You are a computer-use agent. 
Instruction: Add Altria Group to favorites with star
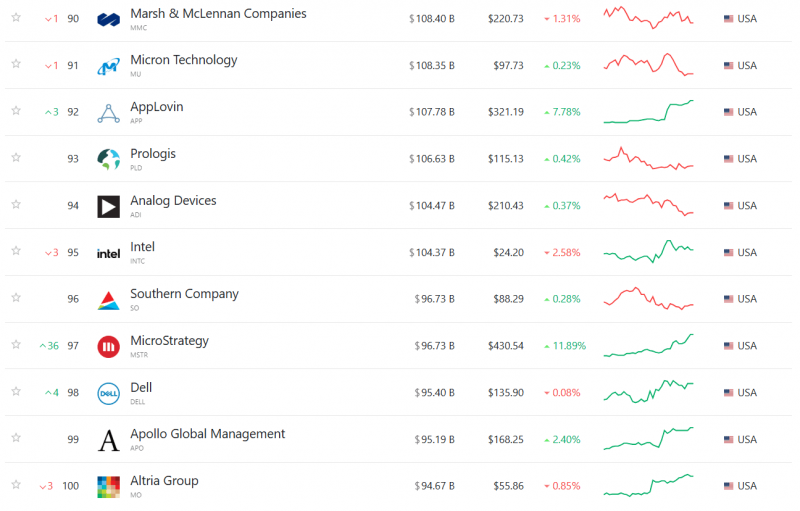pos(16,485)
